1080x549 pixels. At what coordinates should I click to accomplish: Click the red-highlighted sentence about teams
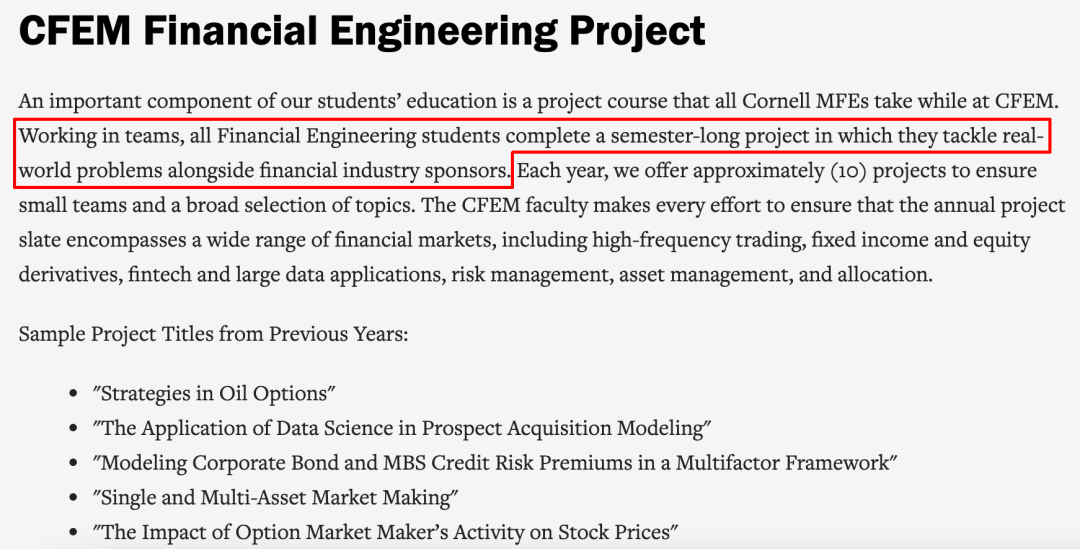click(530, 153)
